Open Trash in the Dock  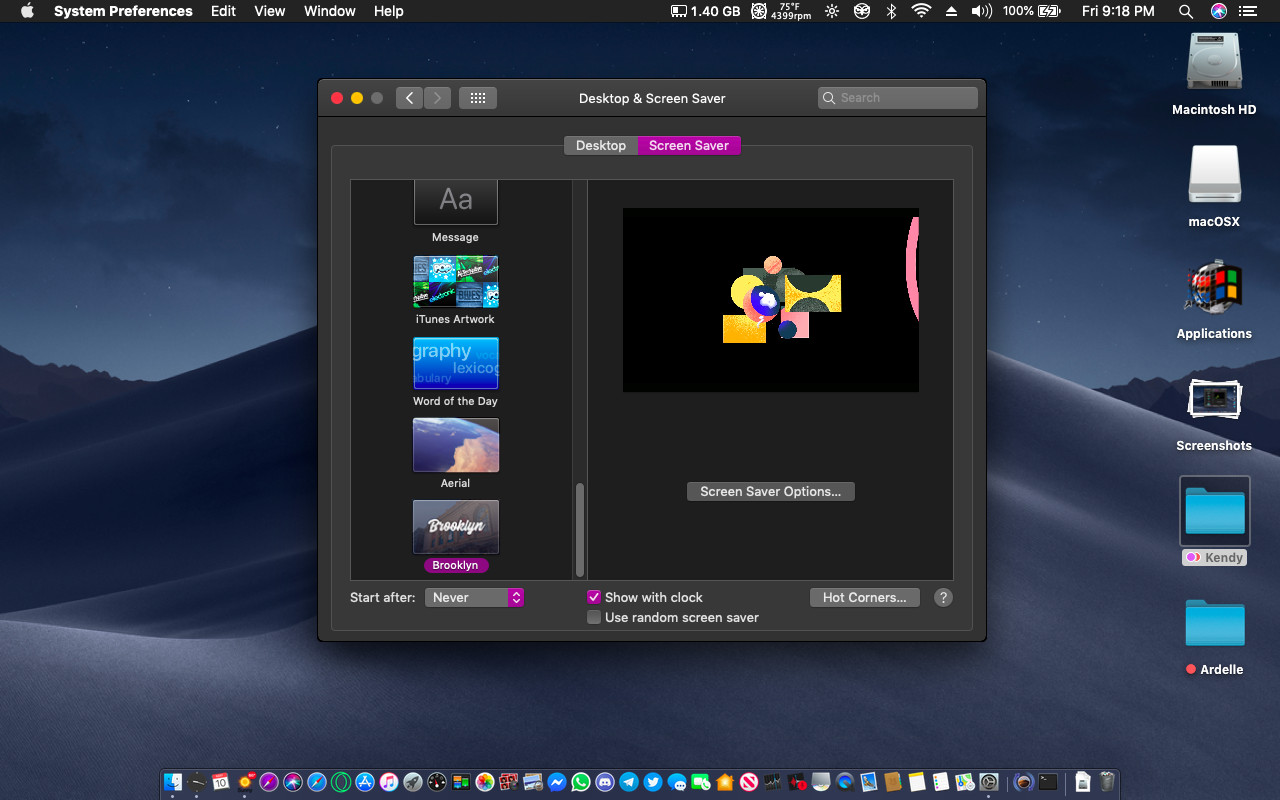(1108, 782)
